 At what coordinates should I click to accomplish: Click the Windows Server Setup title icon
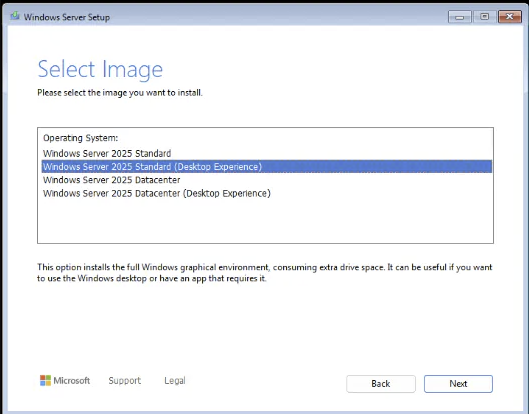pyautogui.click(x=15, y=17)
